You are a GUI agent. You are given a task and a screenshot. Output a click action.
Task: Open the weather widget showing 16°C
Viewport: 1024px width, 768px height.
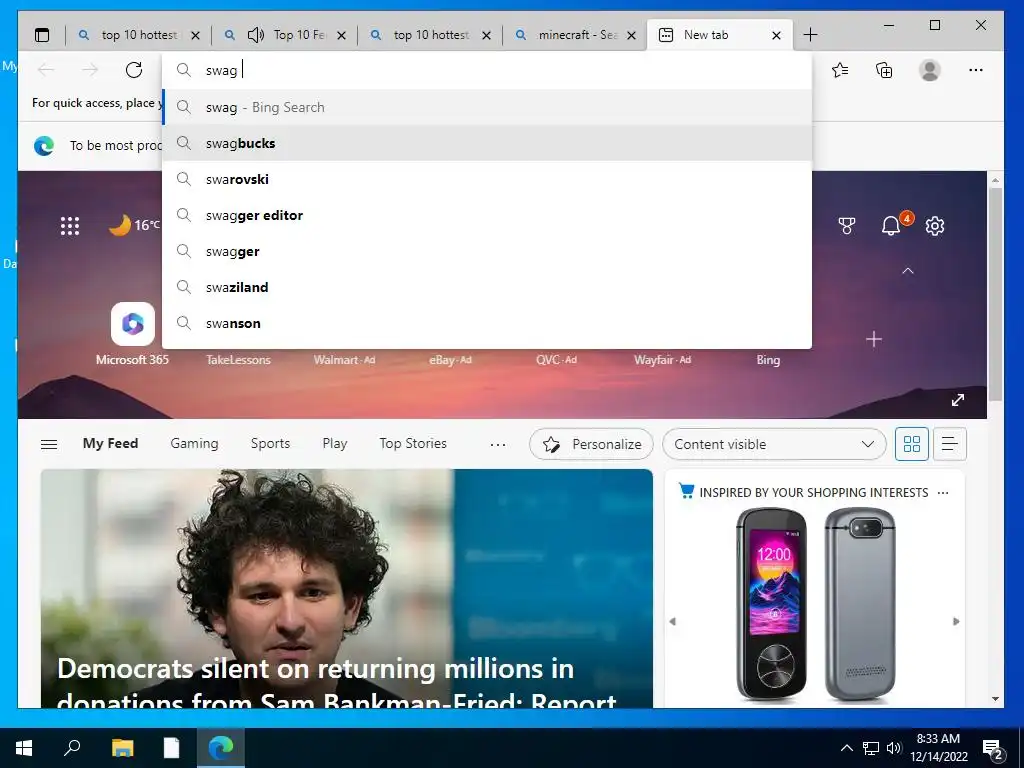click(134, 225)
